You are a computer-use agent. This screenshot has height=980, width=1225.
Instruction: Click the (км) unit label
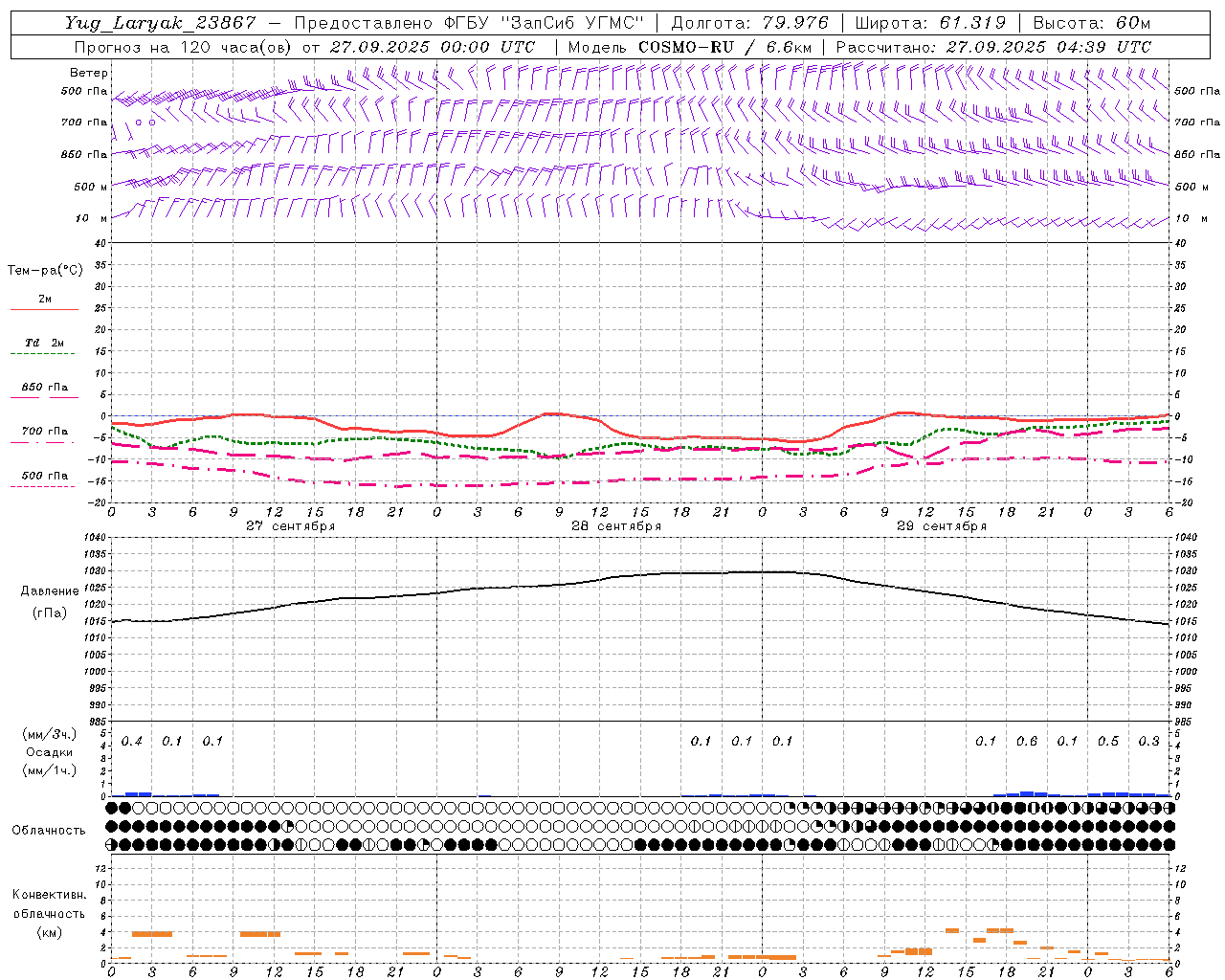pyautogui.click(x=49, y=932)
